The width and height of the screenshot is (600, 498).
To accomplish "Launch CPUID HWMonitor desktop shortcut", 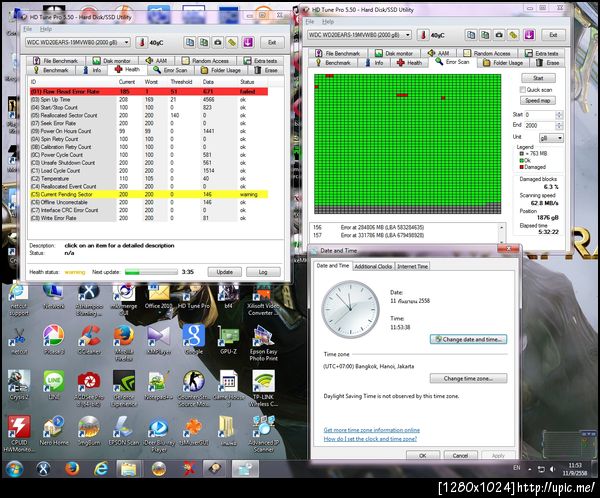I will click(18, 434).
